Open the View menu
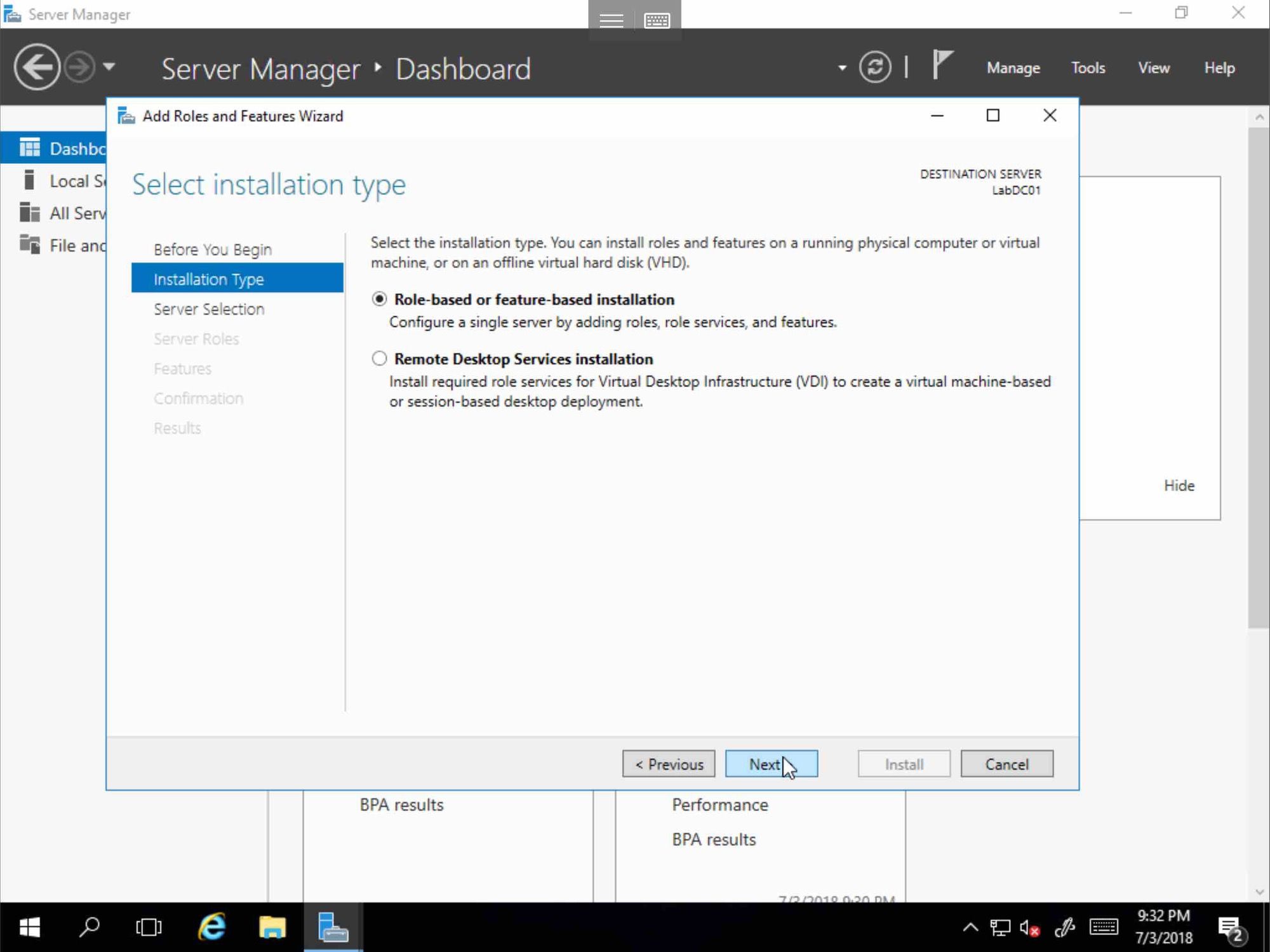Screen dimensions: 1270x952 click(1154, 68)
